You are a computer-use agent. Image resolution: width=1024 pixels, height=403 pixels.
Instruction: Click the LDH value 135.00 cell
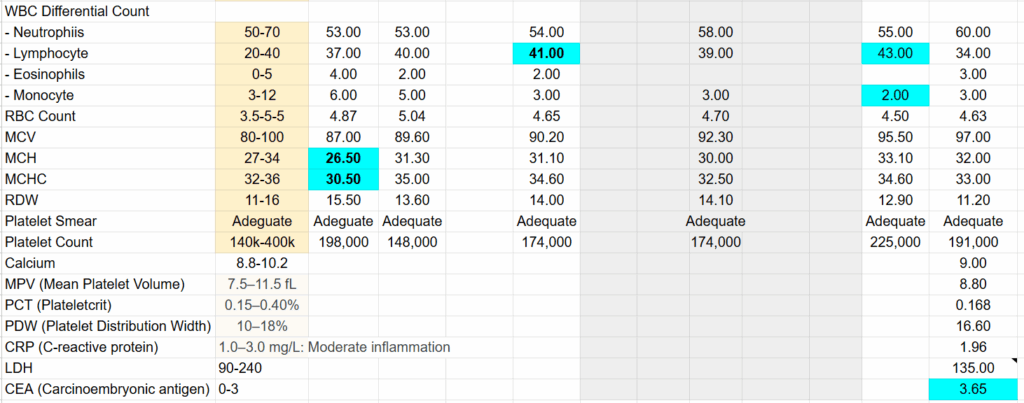point(973,367)
